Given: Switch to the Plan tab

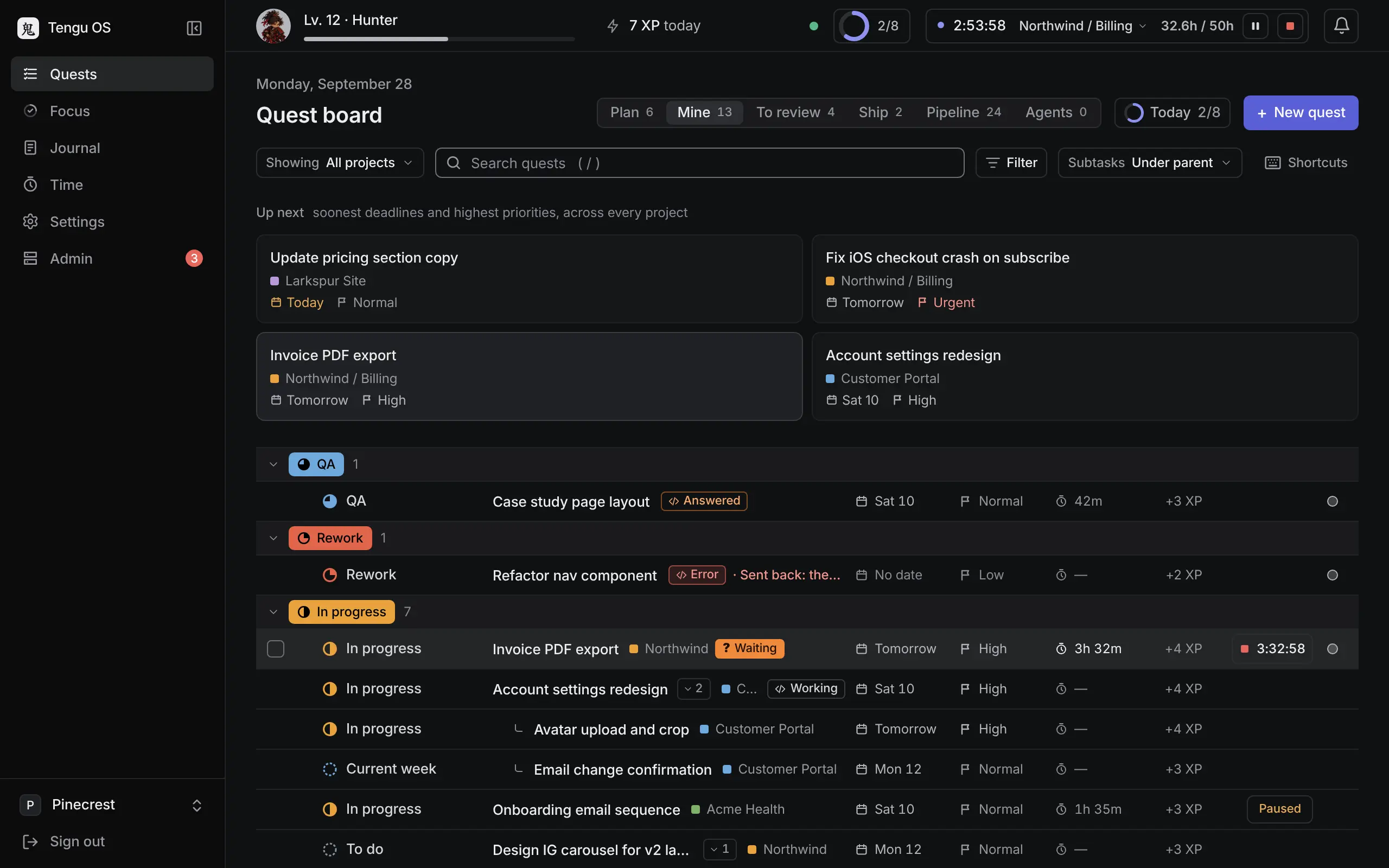Looking at the screenshot, I should pos(632,112).
